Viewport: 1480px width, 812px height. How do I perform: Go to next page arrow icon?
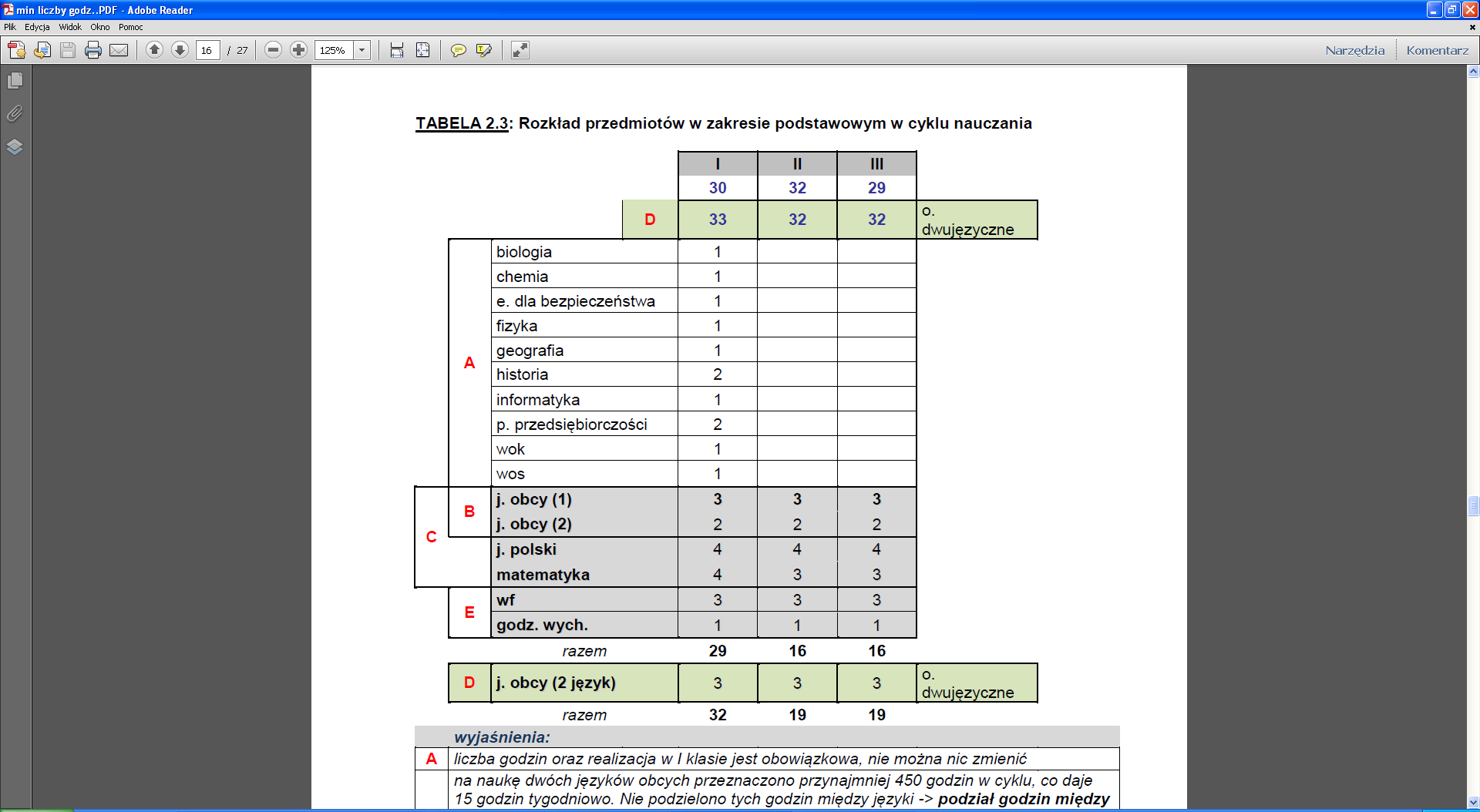[x=180, y=50]
